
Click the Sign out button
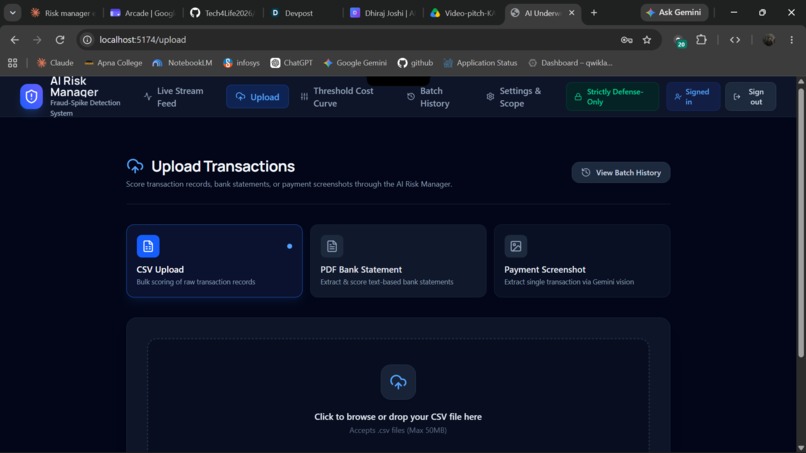click(x=750, y=97)
